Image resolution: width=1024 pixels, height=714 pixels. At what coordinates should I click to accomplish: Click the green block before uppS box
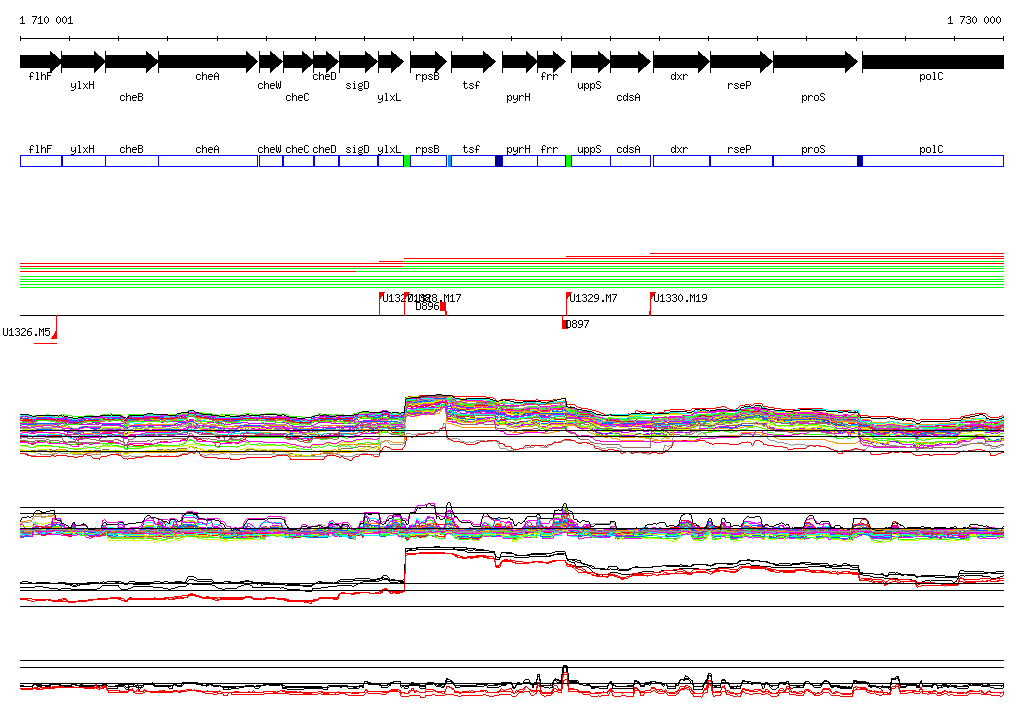coord(568,161)
